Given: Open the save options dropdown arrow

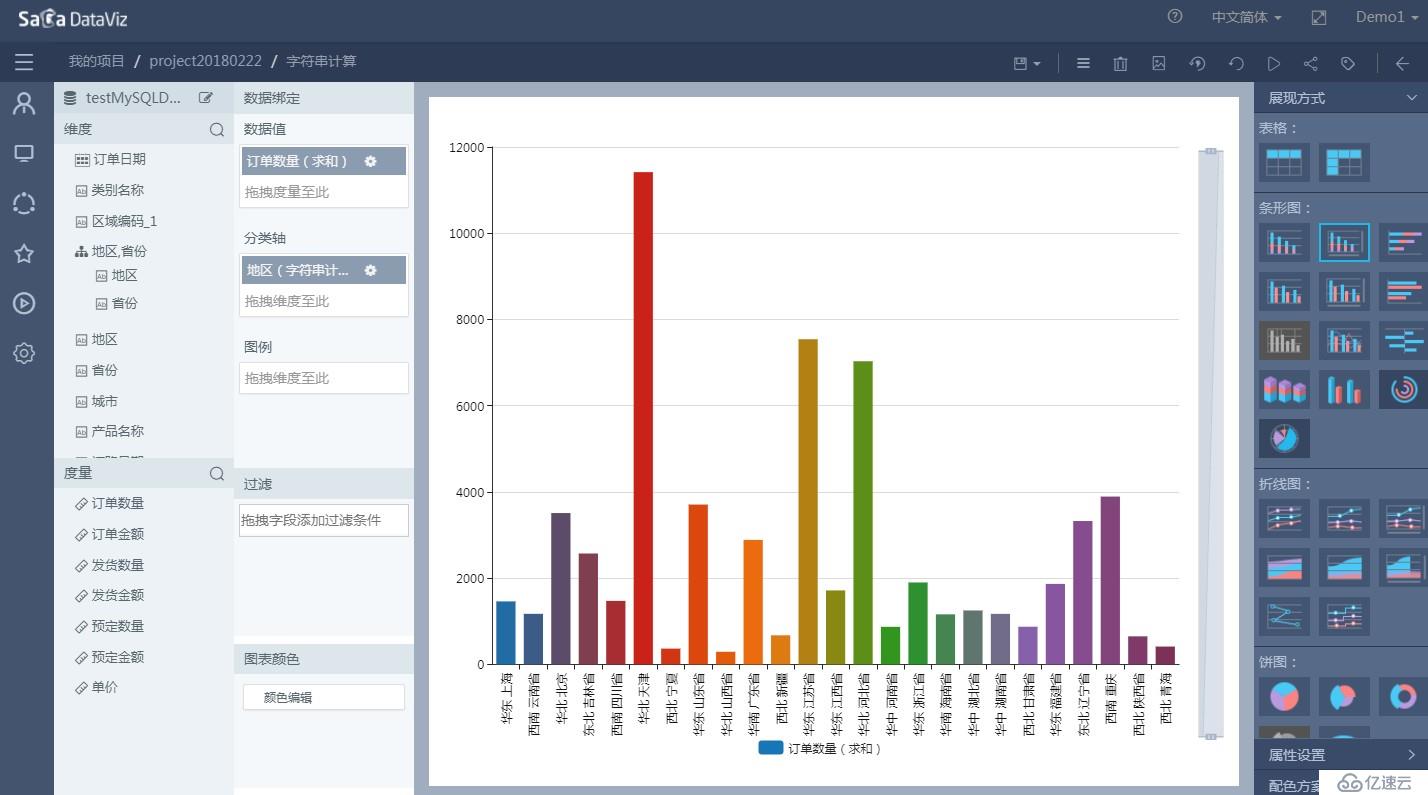Looking at the screenshot, I should [1037, 64].
